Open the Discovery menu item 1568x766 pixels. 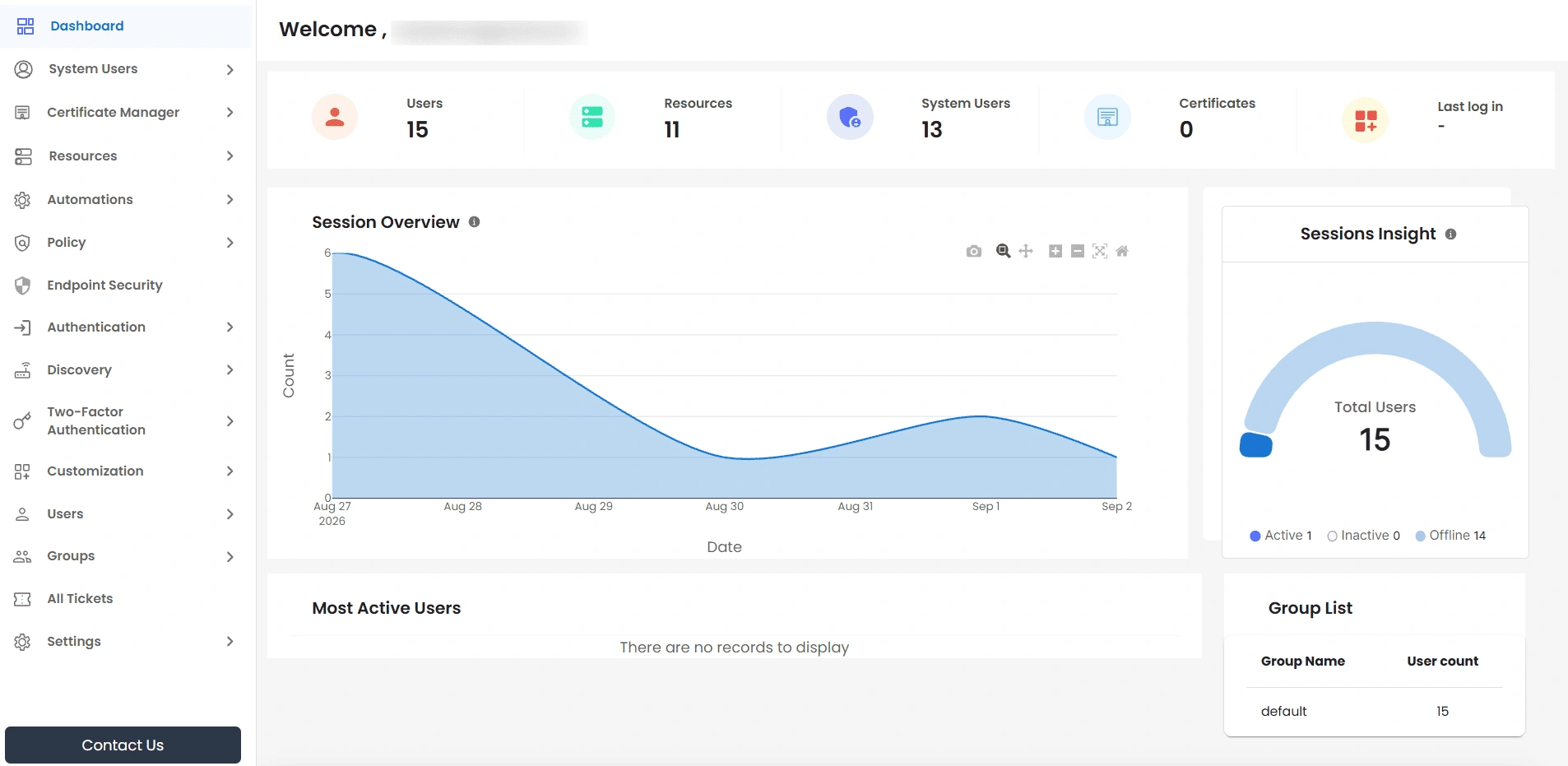(126, 370)
